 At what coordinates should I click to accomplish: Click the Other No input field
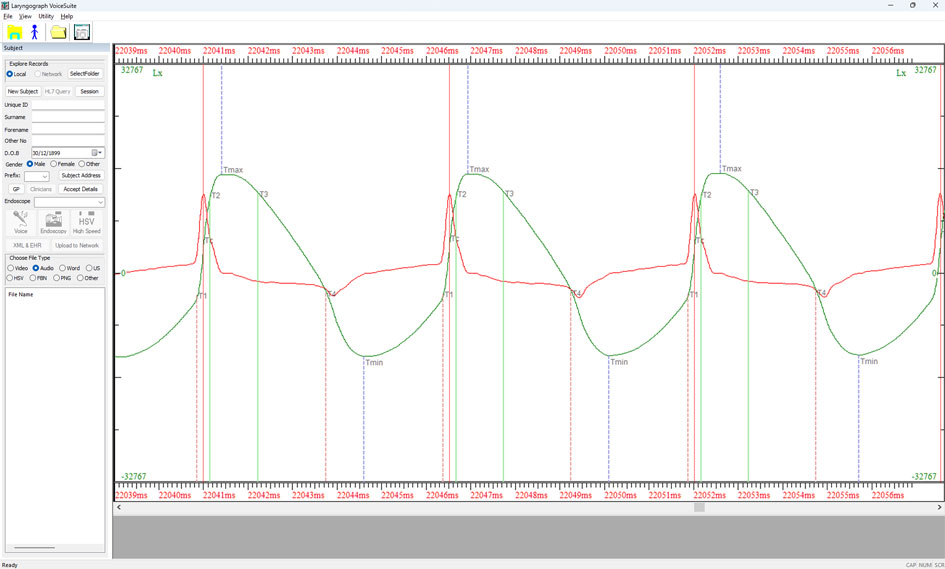click(x=68, y=141)
